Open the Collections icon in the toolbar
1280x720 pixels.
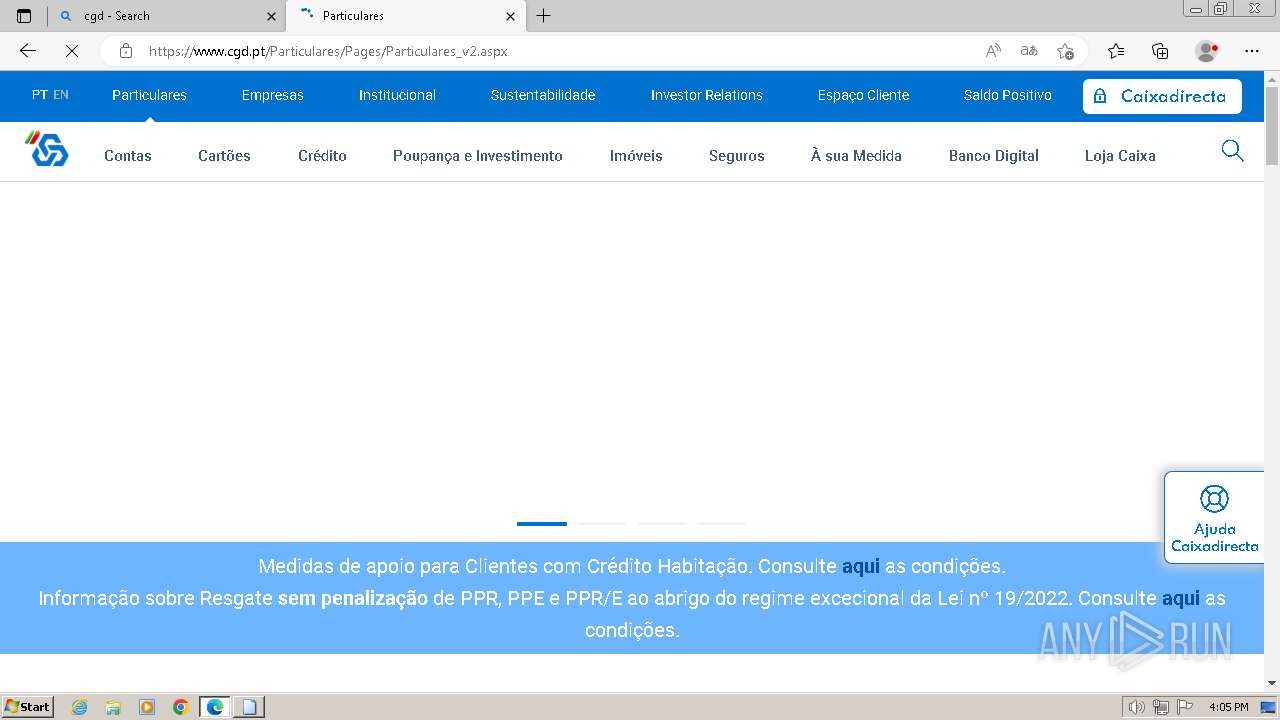pos(1160,51)
